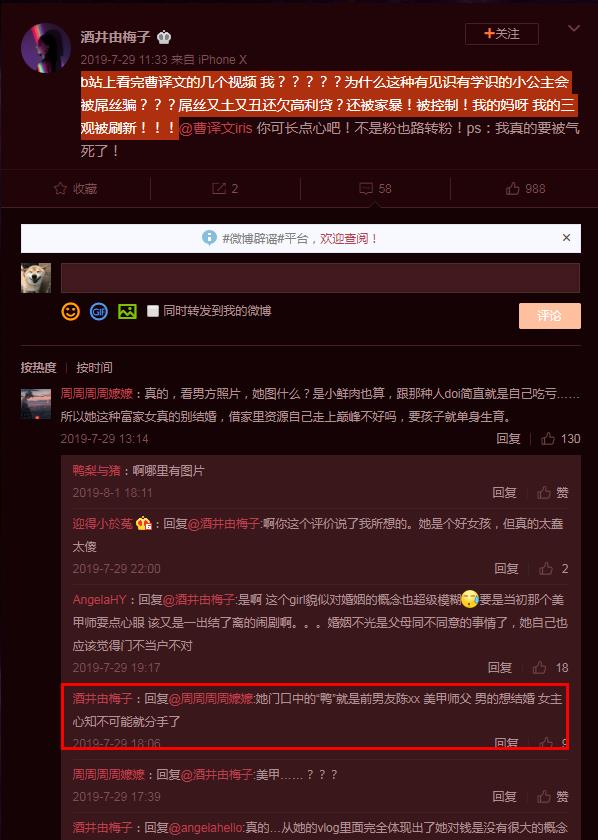Open the GIF picker icon

99,311
